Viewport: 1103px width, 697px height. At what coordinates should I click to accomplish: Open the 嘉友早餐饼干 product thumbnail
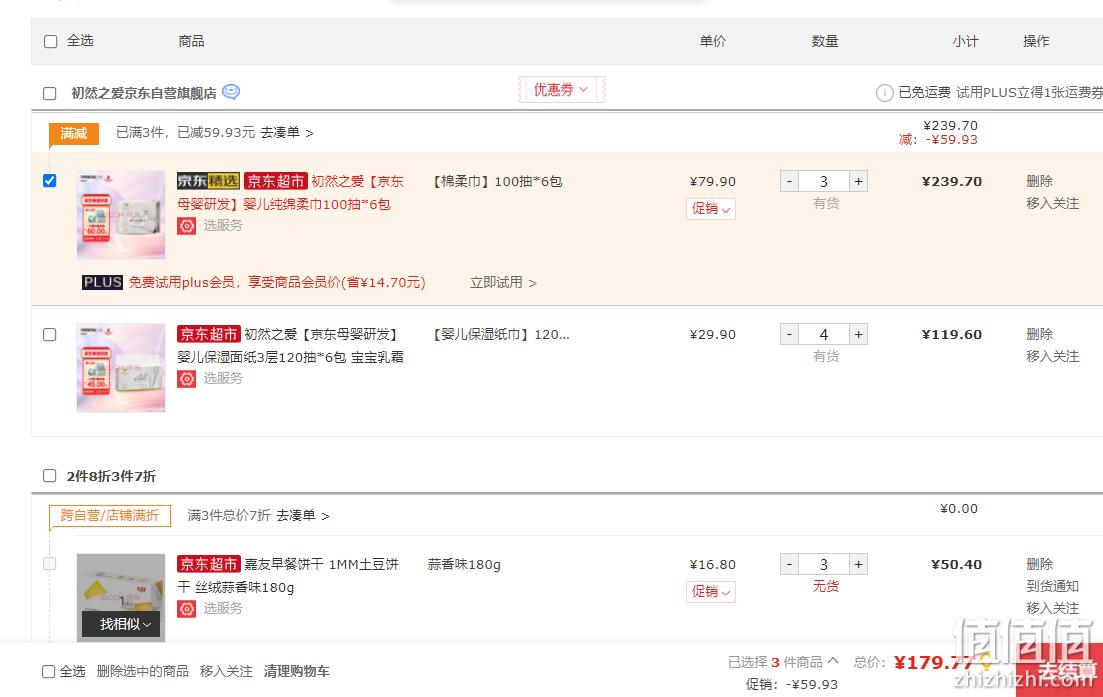(x=121, y=597)
